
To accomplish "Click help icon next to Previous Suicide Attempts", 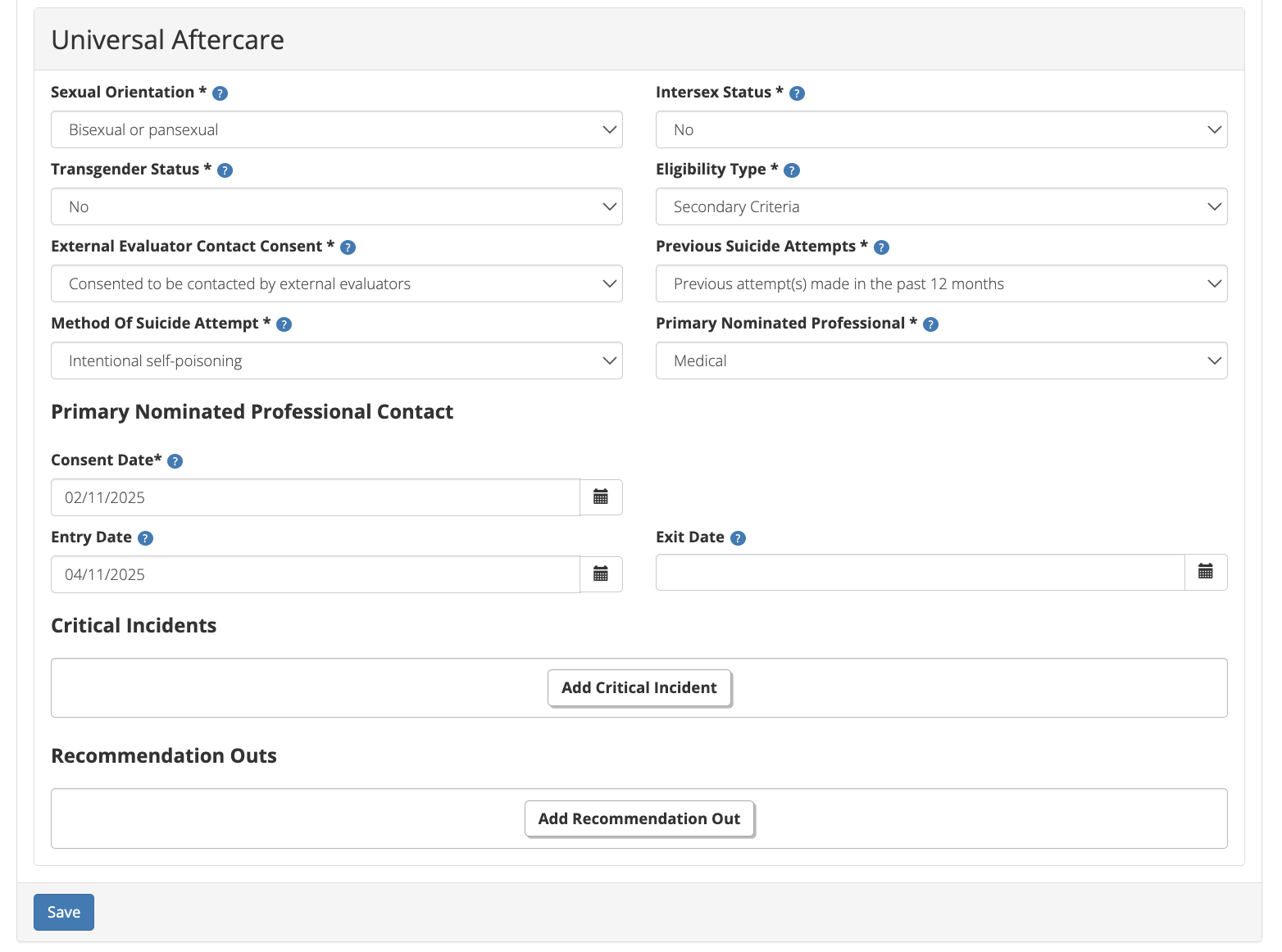I will tap(881, 247).
